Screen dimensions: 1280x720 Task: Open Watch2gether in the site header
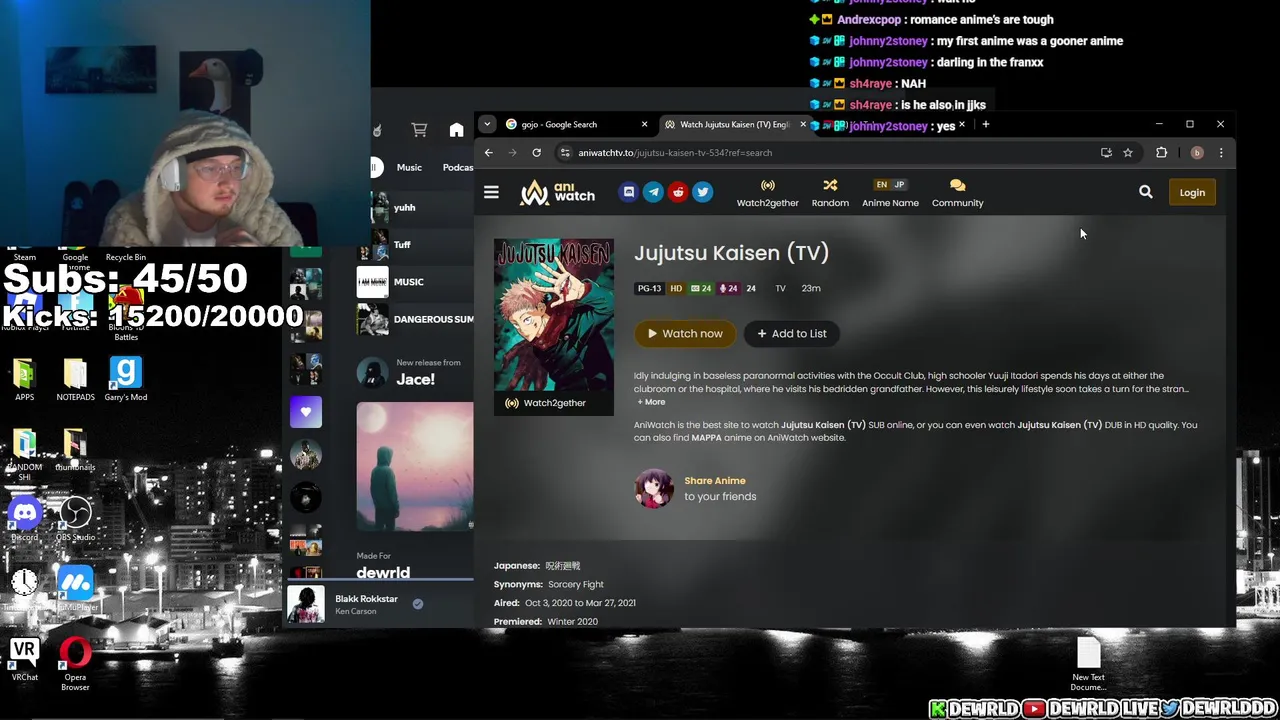click(x=767, y=193)
